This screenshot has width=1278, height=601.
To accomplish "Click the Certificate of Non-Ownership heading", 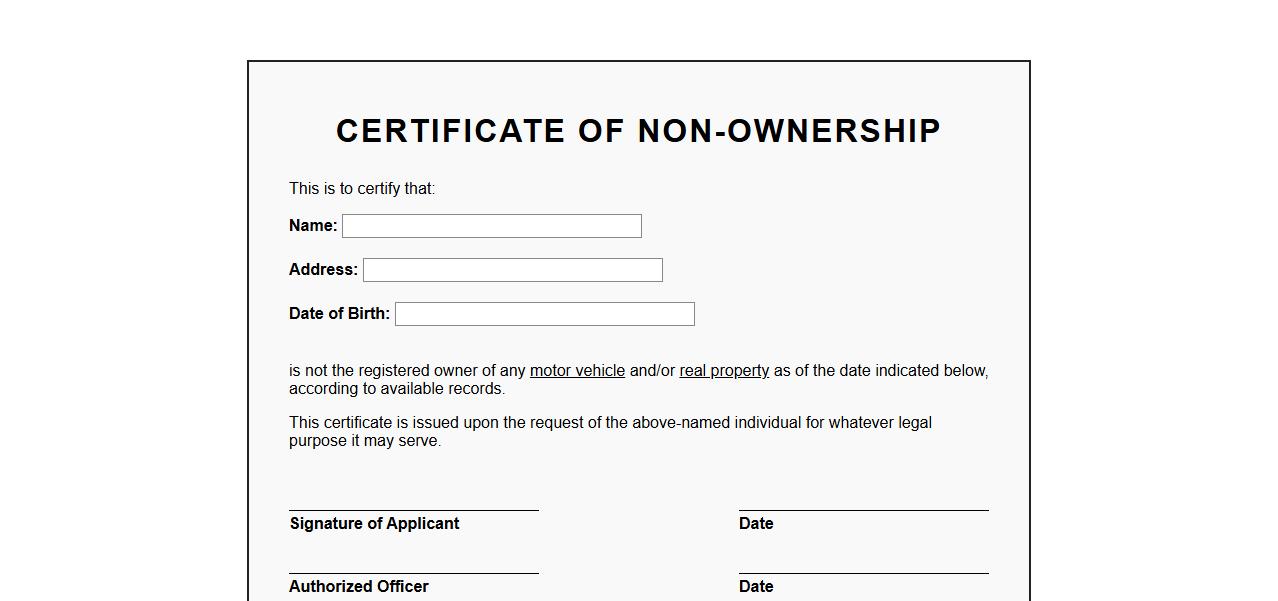I will point(638,131).
